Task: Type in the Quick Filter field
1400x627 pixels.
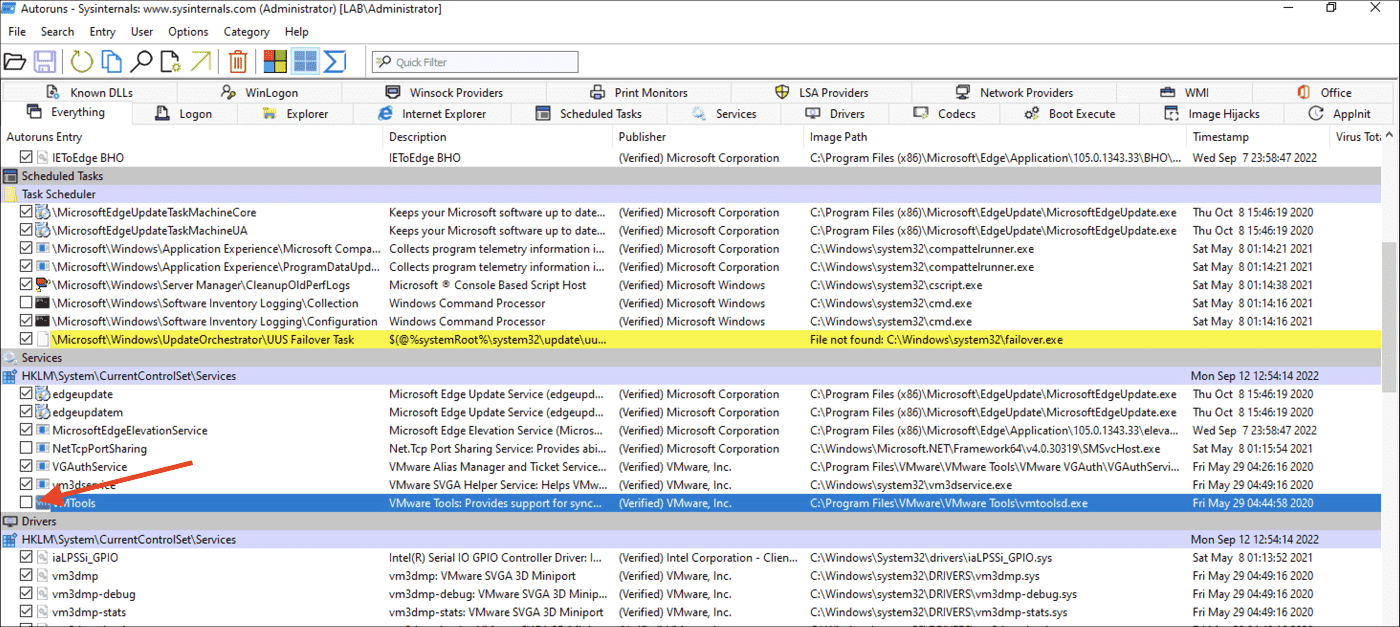Action: (475, 61)
